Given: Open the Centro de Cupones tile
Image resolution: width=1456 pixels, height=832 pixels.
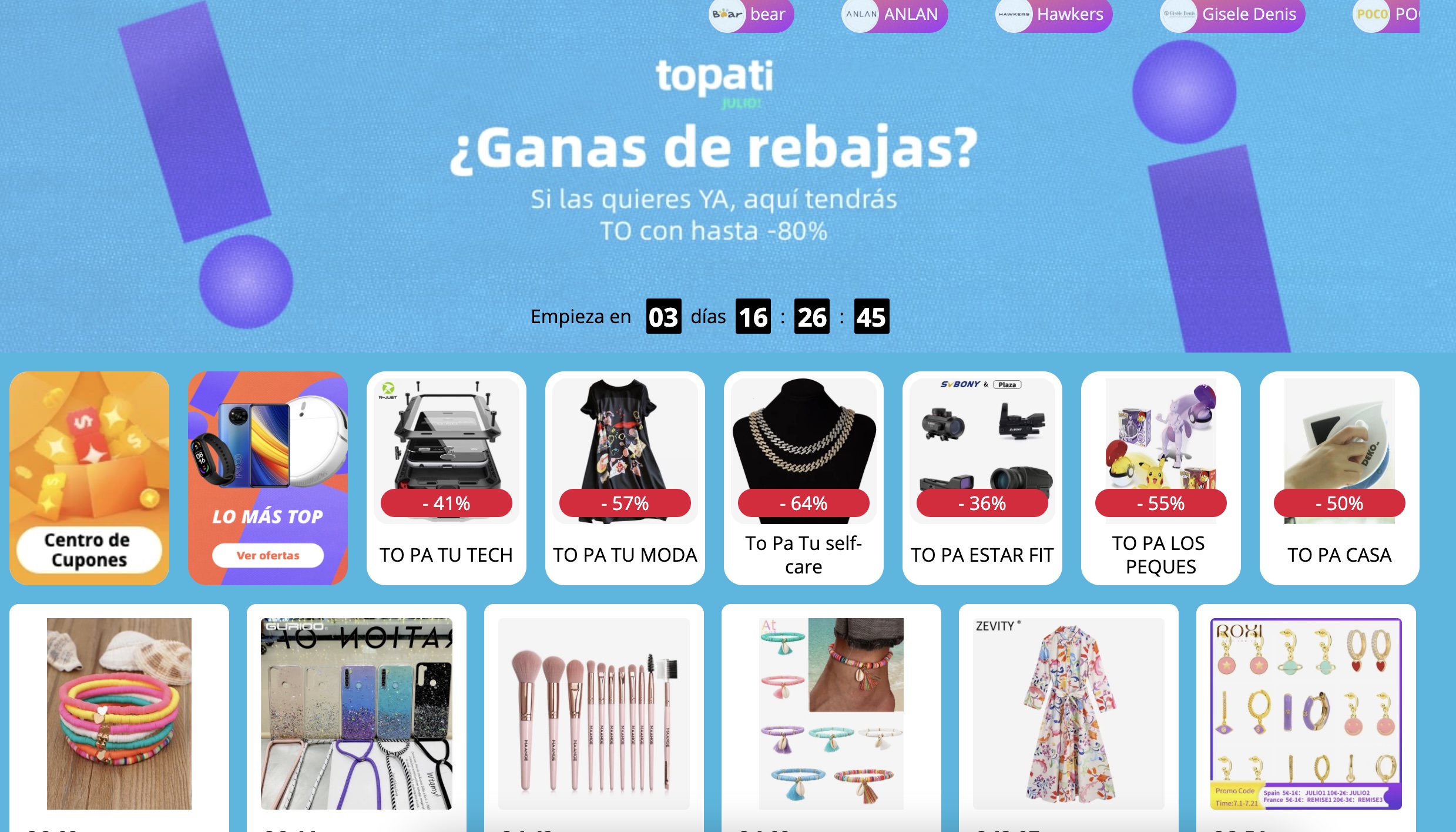Looking at the screenshot, I should (x=89, y=478).
